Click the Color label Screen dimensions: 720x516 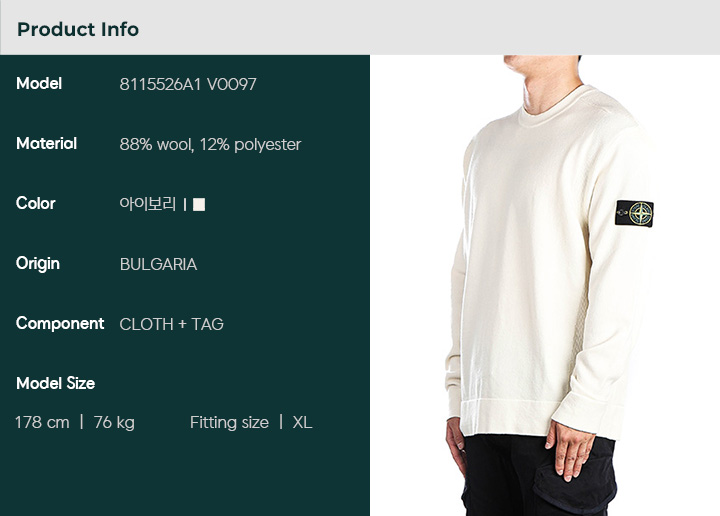pos(36,203)
